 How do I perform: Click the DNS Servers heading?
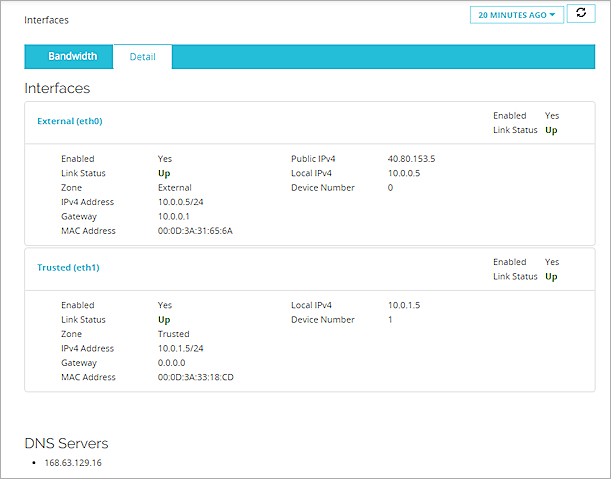pyautogui.click(x=66, y=443)
